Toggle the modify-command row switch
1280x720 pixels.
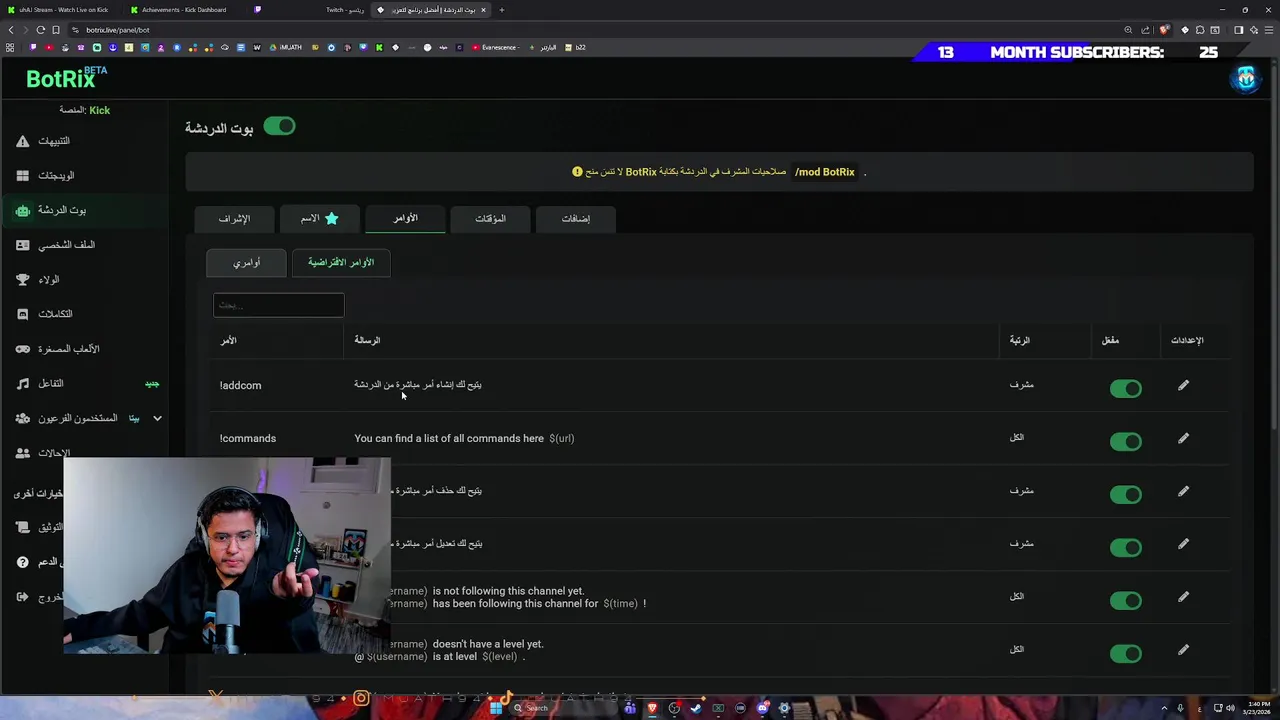tap(1126, 548)
